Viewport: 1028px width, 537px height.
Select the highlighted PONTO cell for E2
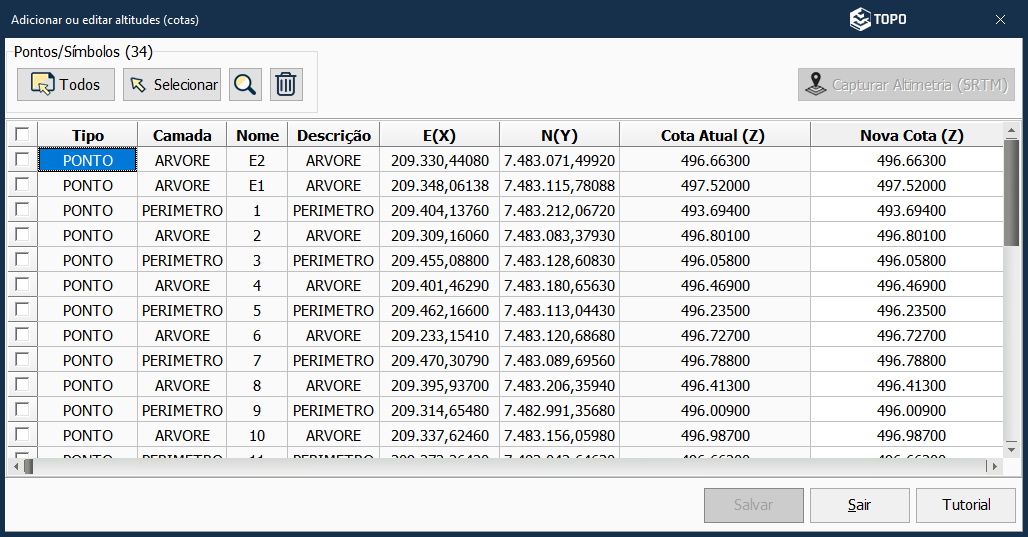(88, 160)
